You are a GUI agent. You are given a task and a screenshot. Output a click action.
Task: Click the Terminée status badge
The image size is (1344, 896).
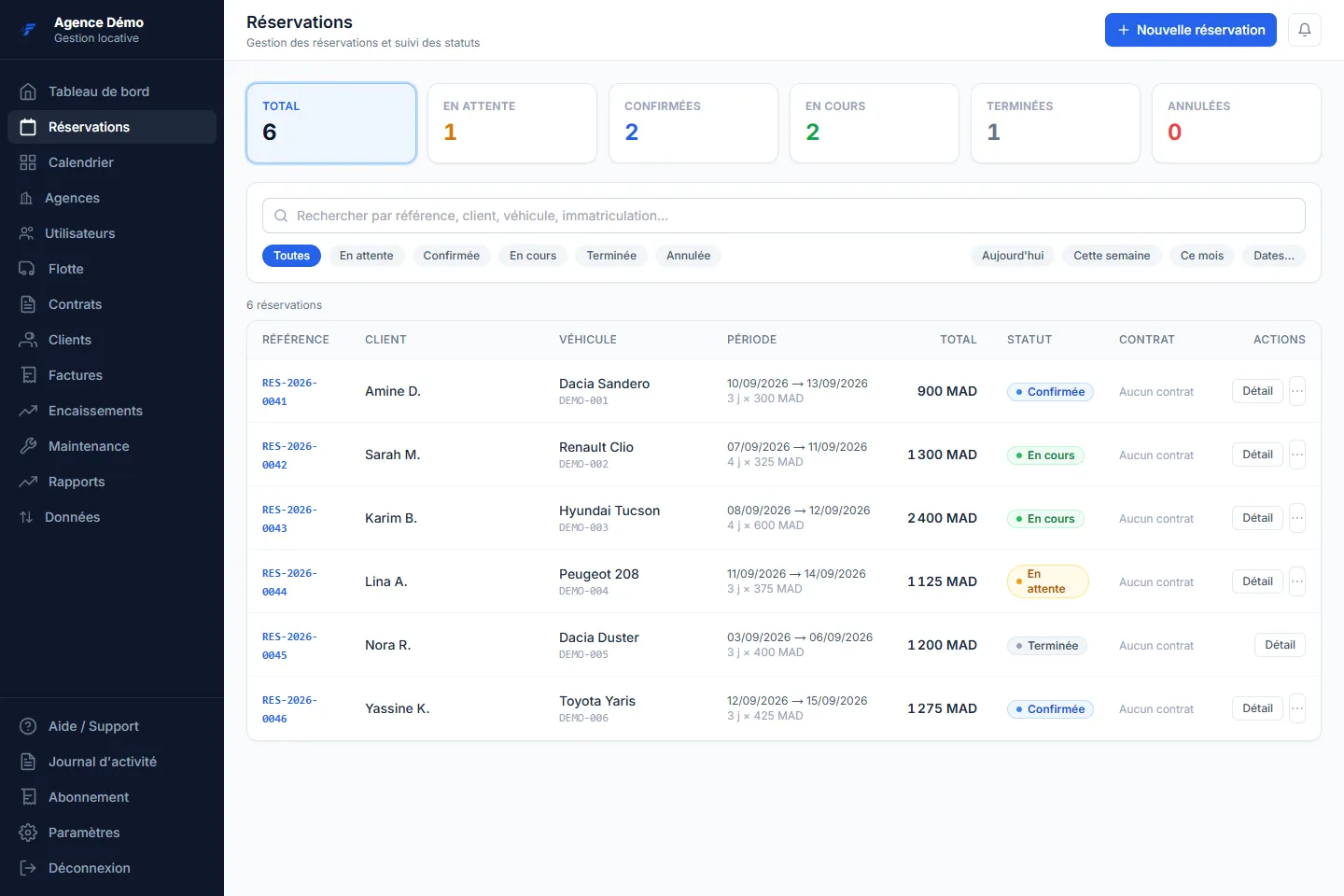coord(1046,646)
